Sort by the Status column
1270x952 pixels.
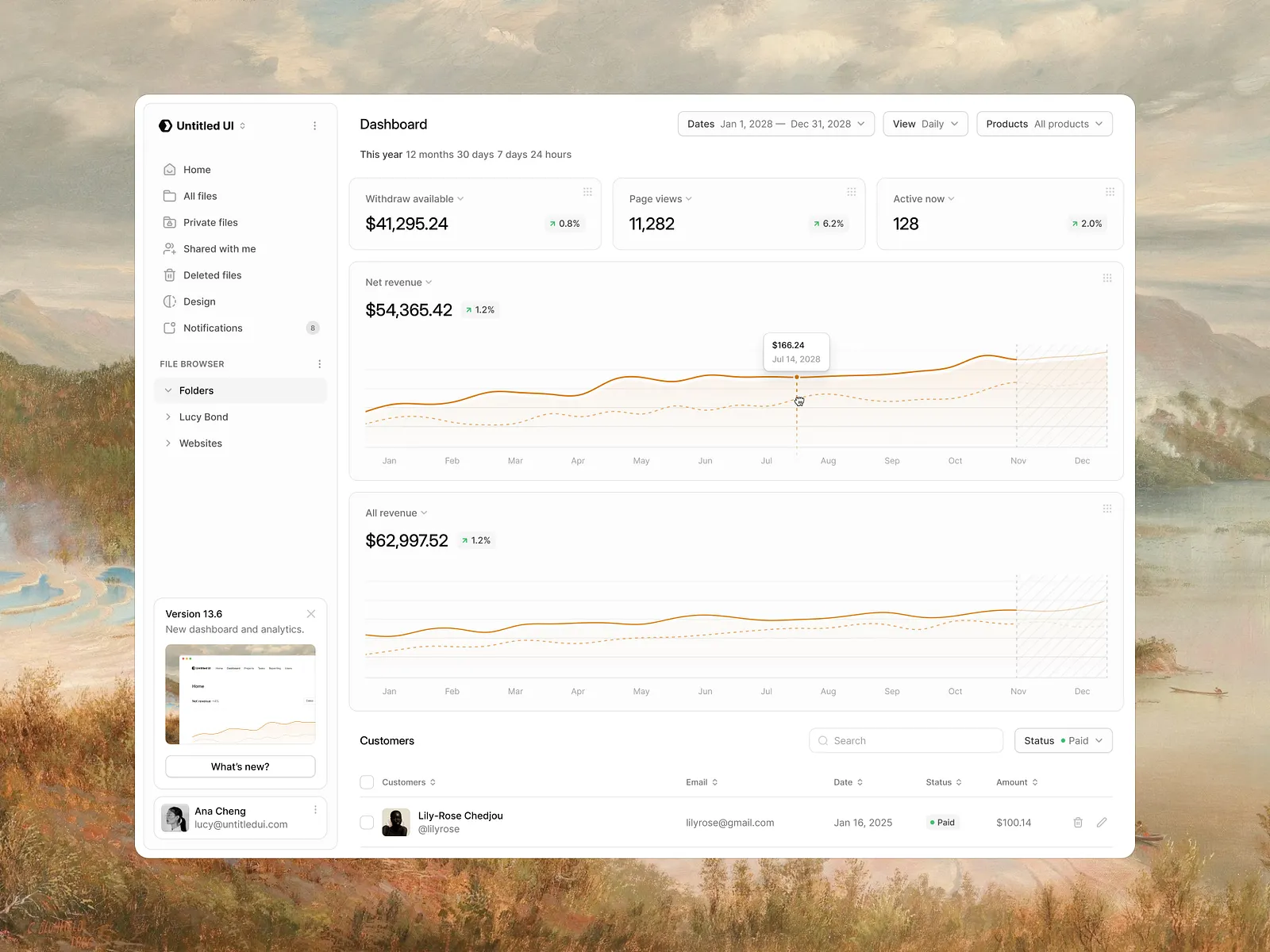(944, 782)
